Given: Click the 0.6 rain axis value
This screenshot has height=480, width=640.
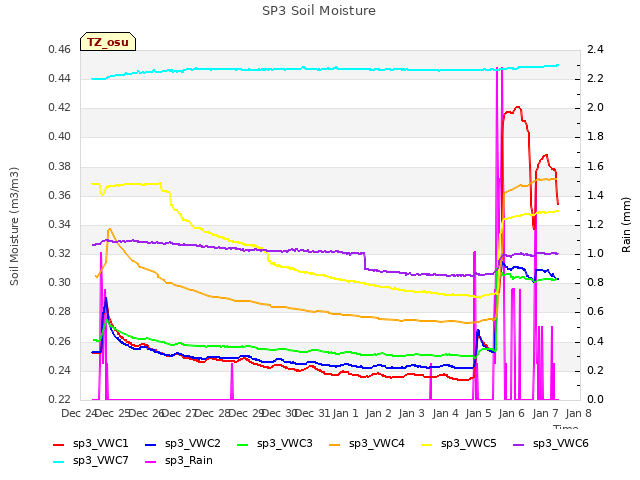Looking at the screenshot, I should point(595,312).
